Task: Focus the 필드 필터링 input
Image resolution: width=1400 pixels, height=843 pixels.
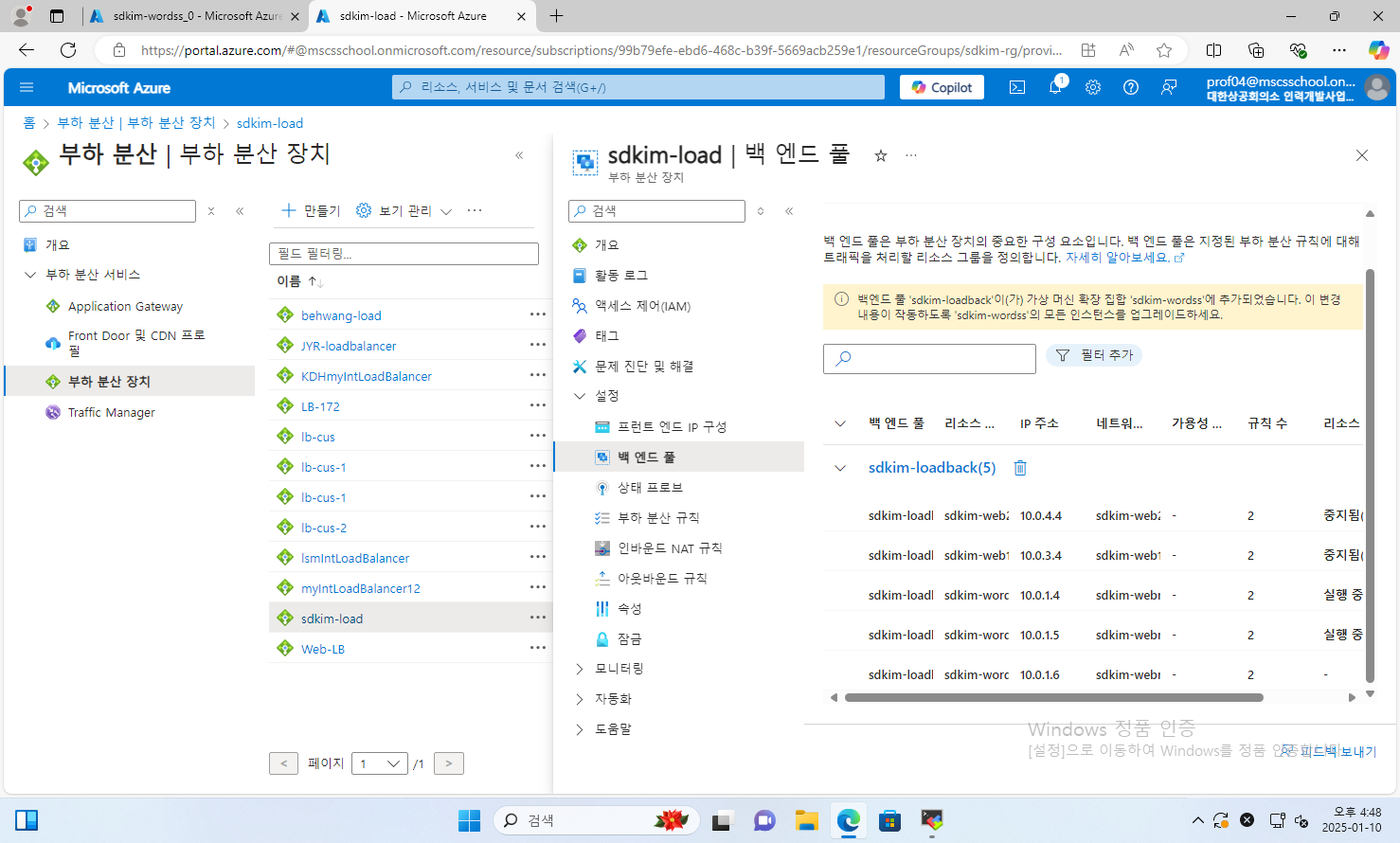Action: 404,254
